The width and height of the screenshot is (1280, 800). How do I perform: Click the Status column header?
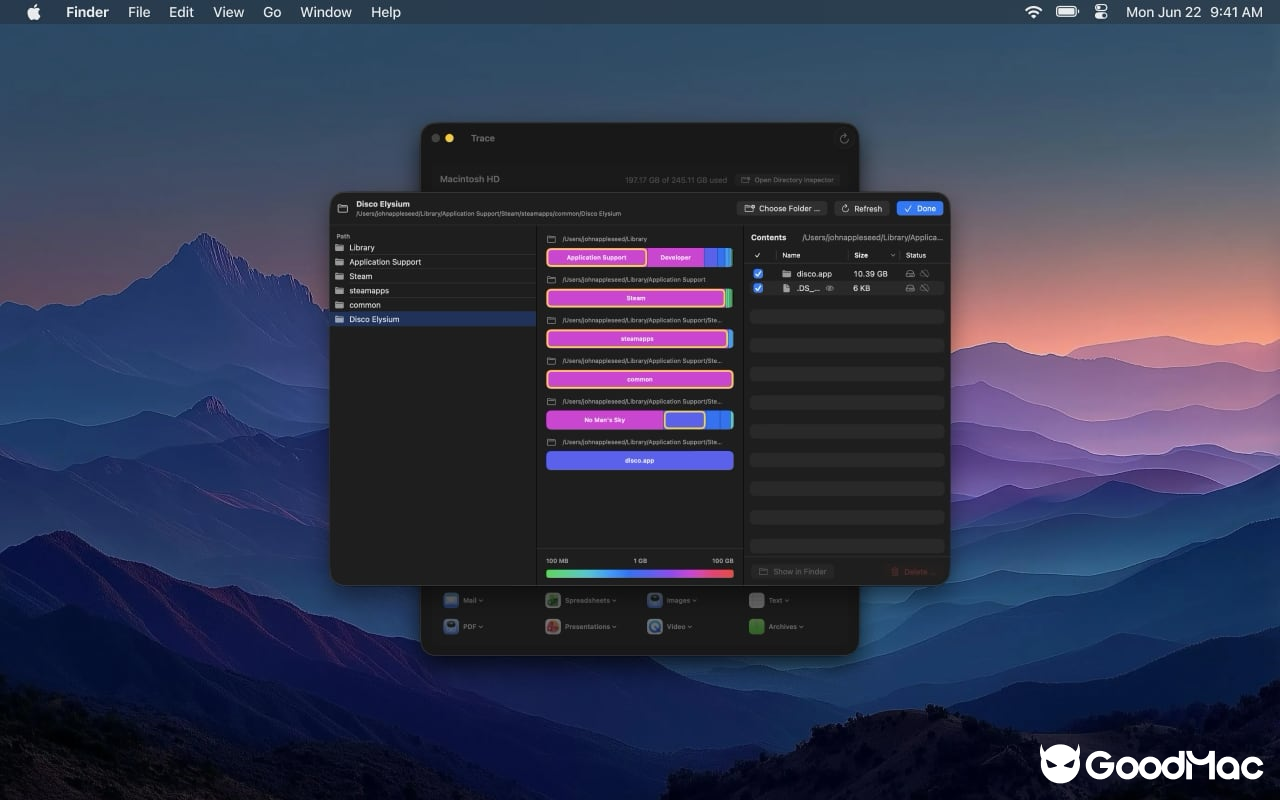[916, 255]
